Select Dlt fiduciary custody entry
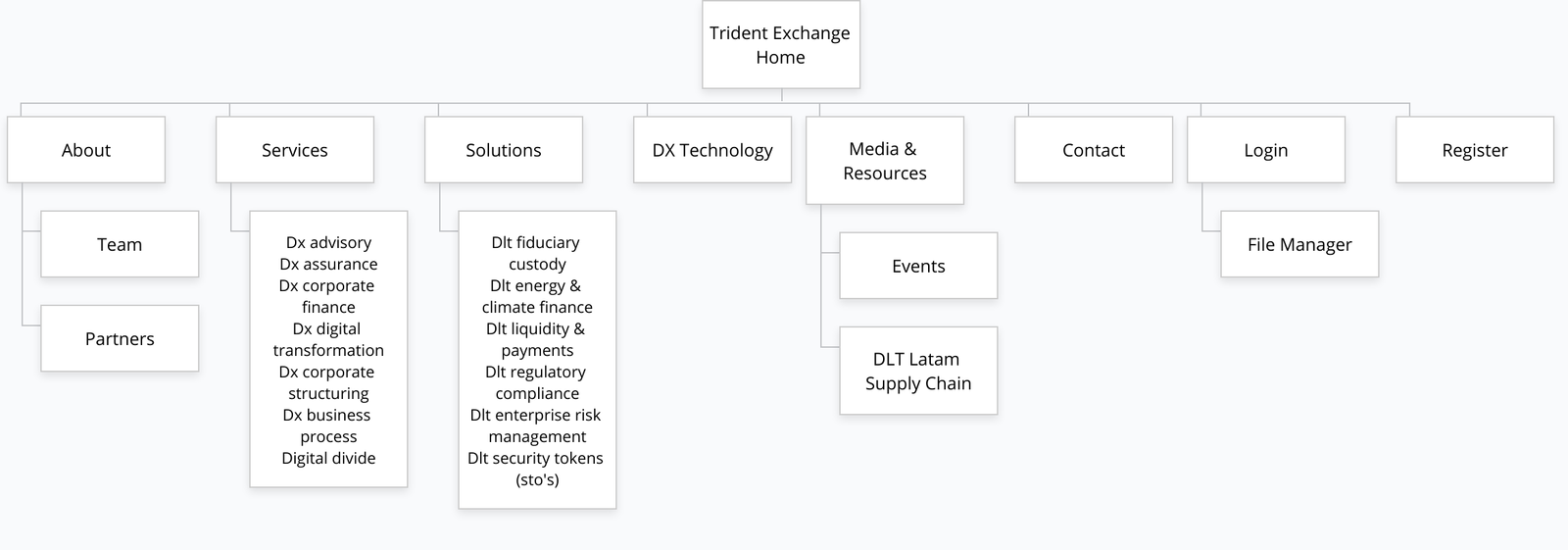Image resolution: width=1568 pixels, height=550 pixels. coord(537,253)
